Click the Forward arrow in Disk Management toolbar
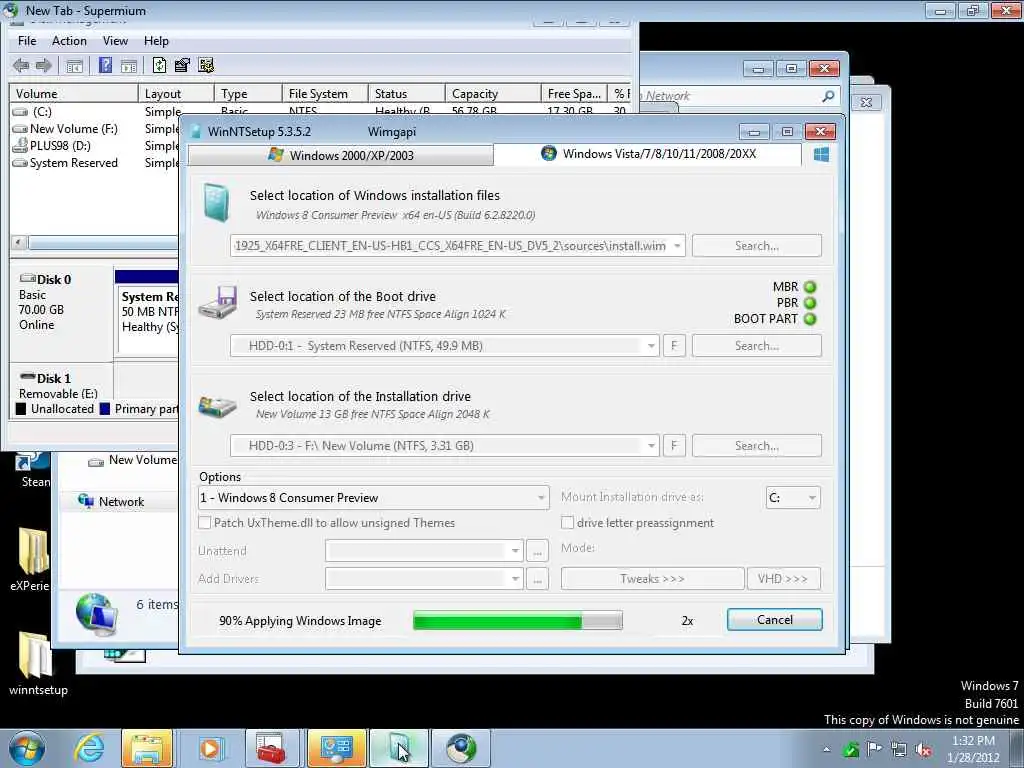The image size is (1024, 768). tap(44, 65)
